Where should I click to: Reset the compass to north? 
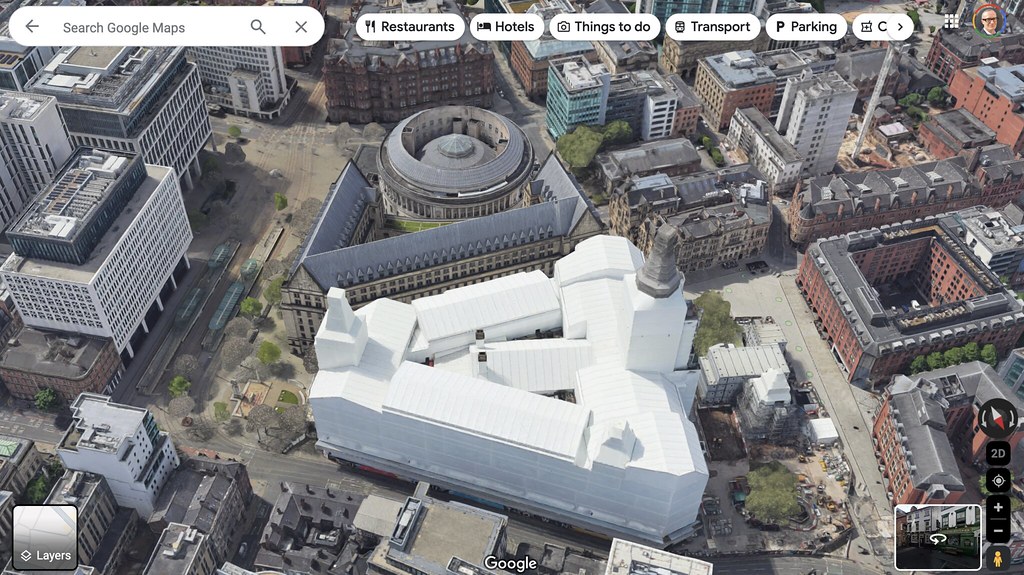point(998,417)
